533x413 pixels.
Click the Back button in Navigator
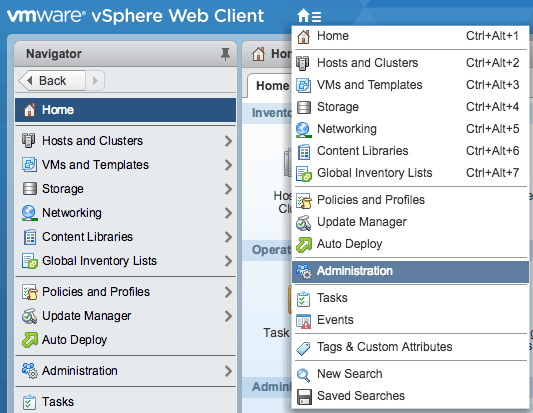tap(52, 81)
